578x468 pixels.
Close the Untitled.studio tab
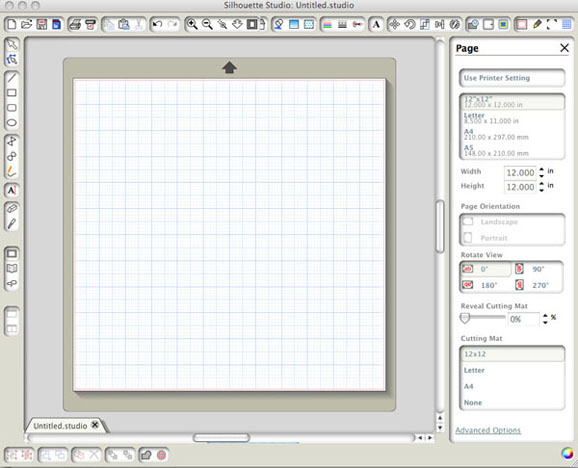(95, 425)
